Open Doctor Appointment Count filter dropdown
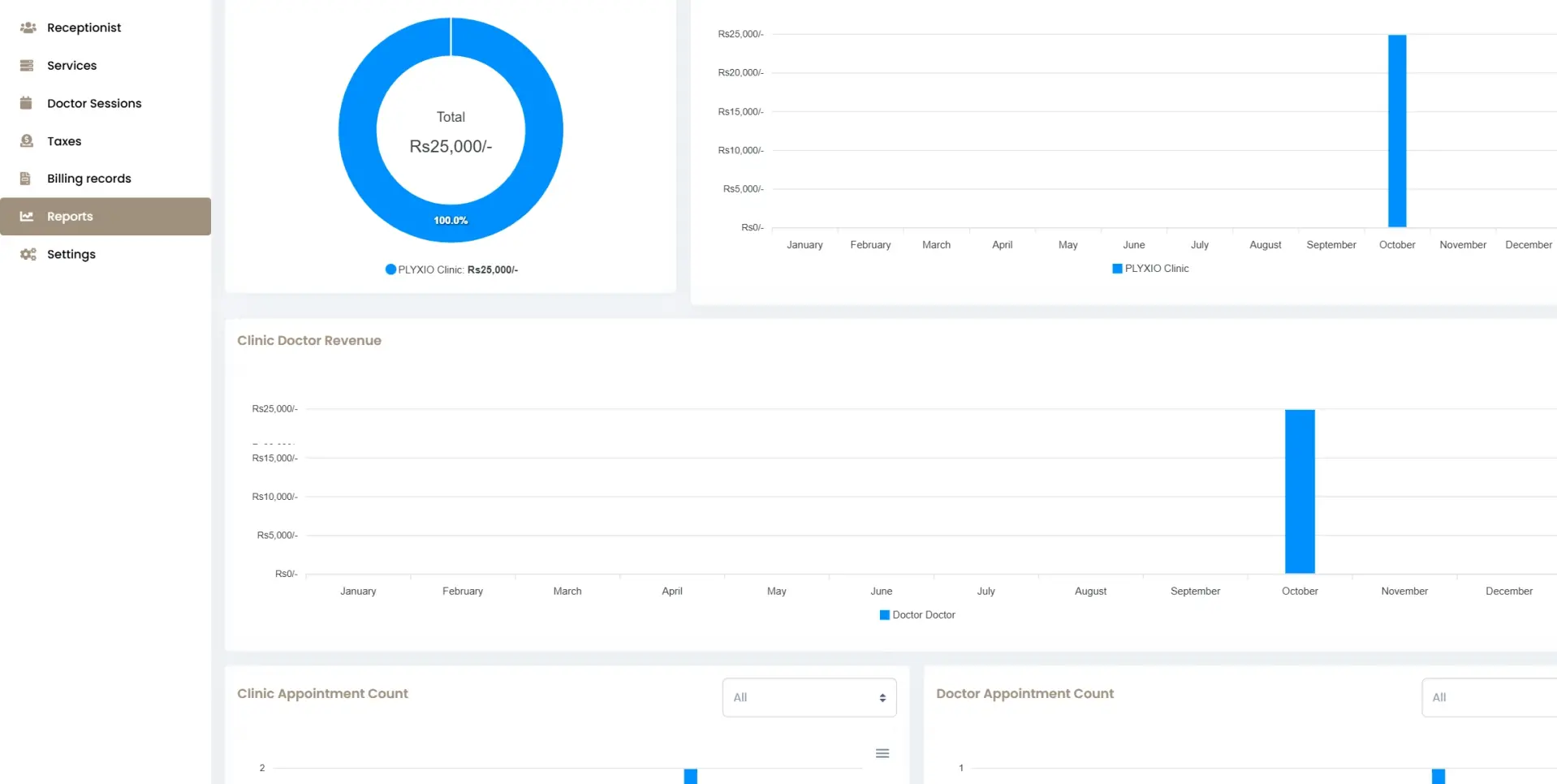The image size is (1557, 784). click(1488, 697)
